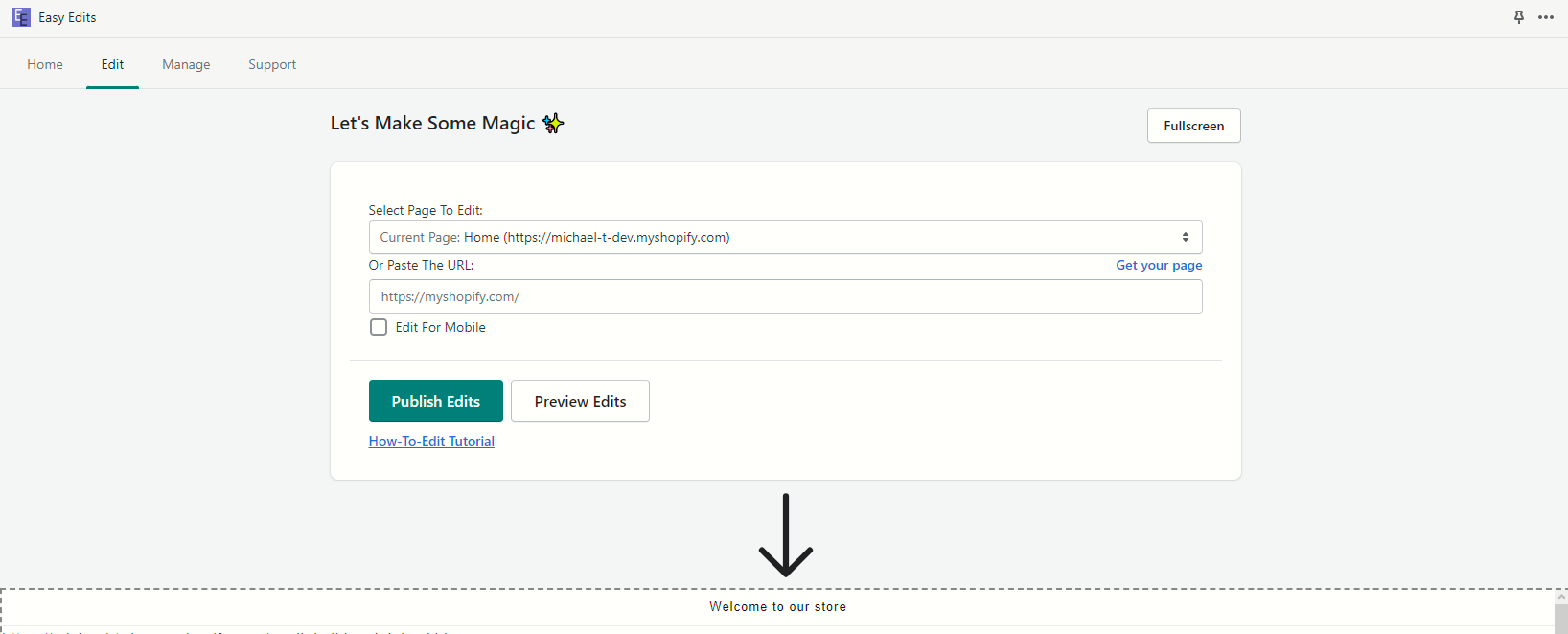Expand the Select Page To Edit dropdown
Viewport: 1568px width, 634px height.
[x=785, y=237]
